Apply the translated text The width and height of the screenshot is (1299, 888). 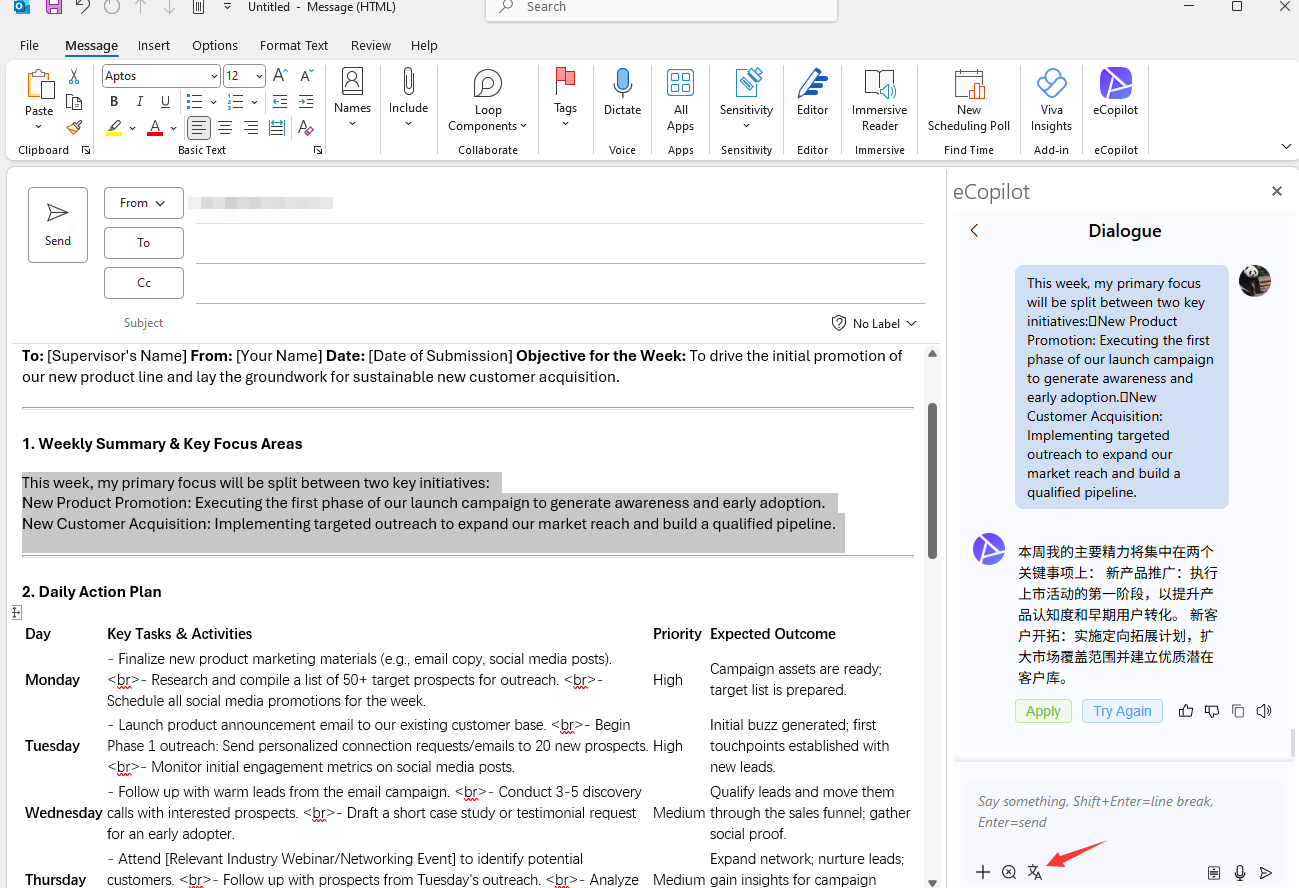(x=1043, y=711)
